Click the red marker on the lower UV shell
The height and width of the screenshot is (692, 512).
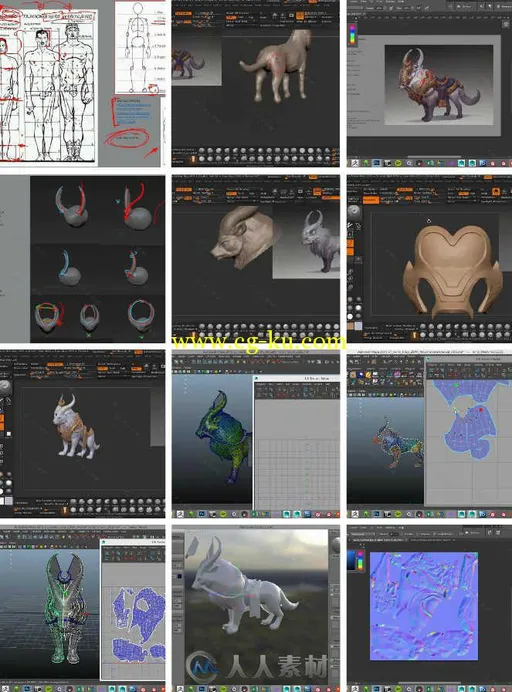coord(480,410)
